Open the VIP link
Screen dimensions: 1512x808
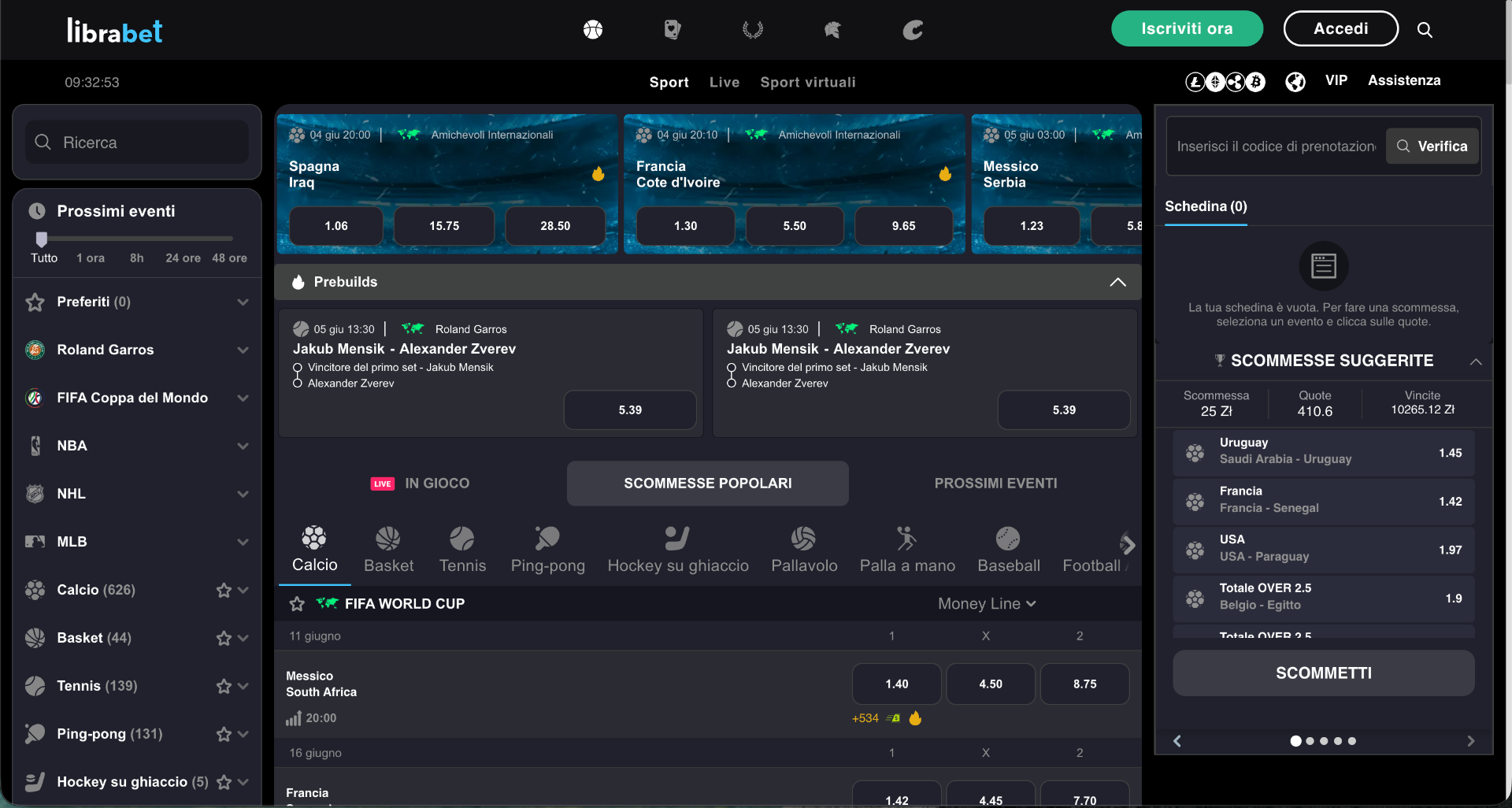point(1336,80)
